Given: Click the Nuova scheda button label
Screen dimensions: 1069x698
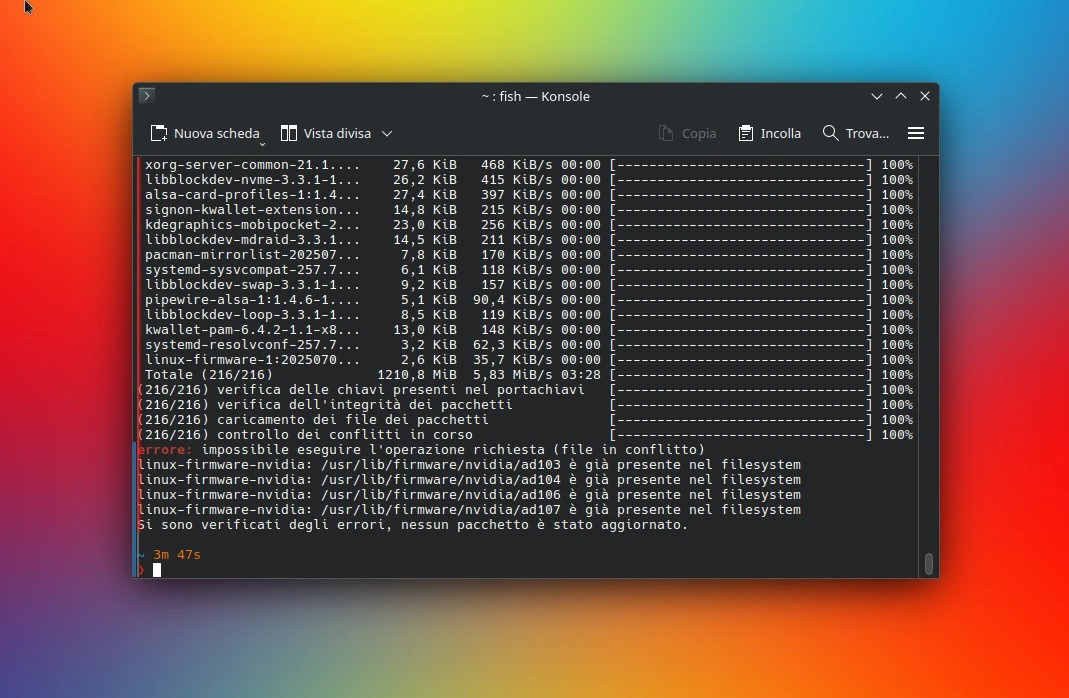Looking at the screenshot, I should tap(216, 132).
